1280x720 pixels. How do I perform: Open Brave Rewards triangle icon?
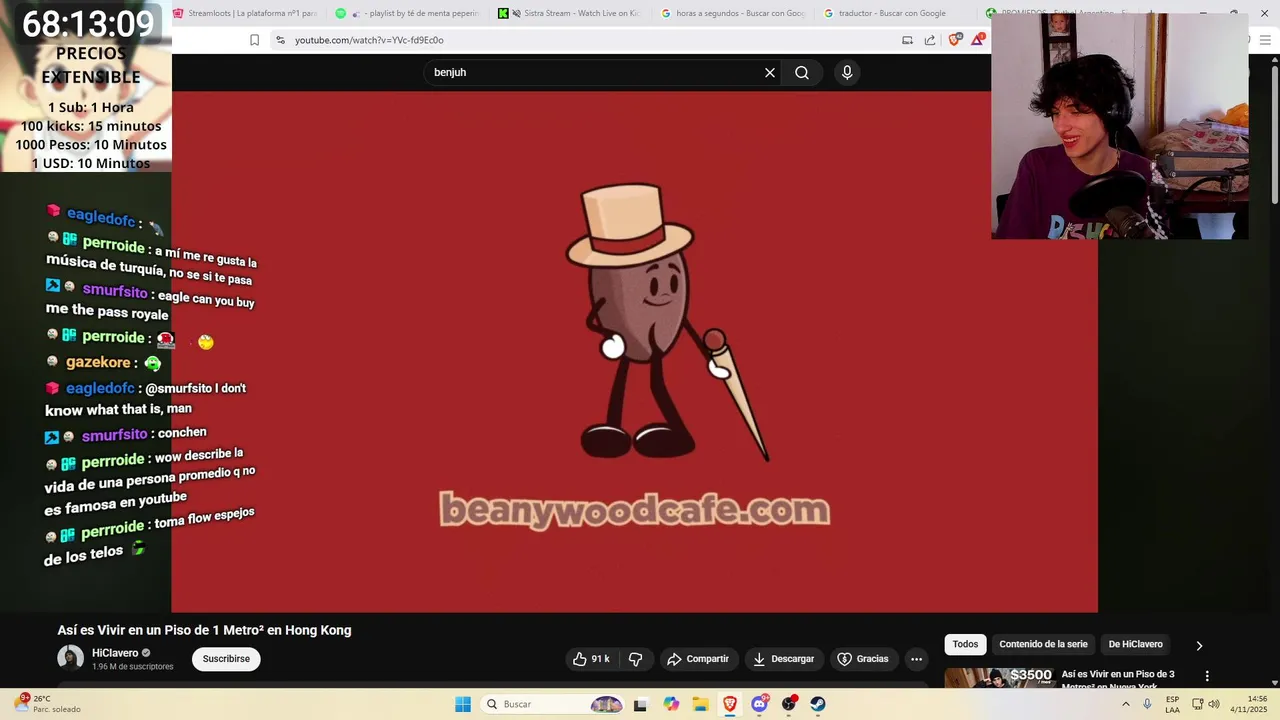pyautogui.click(x=977, y=40)
